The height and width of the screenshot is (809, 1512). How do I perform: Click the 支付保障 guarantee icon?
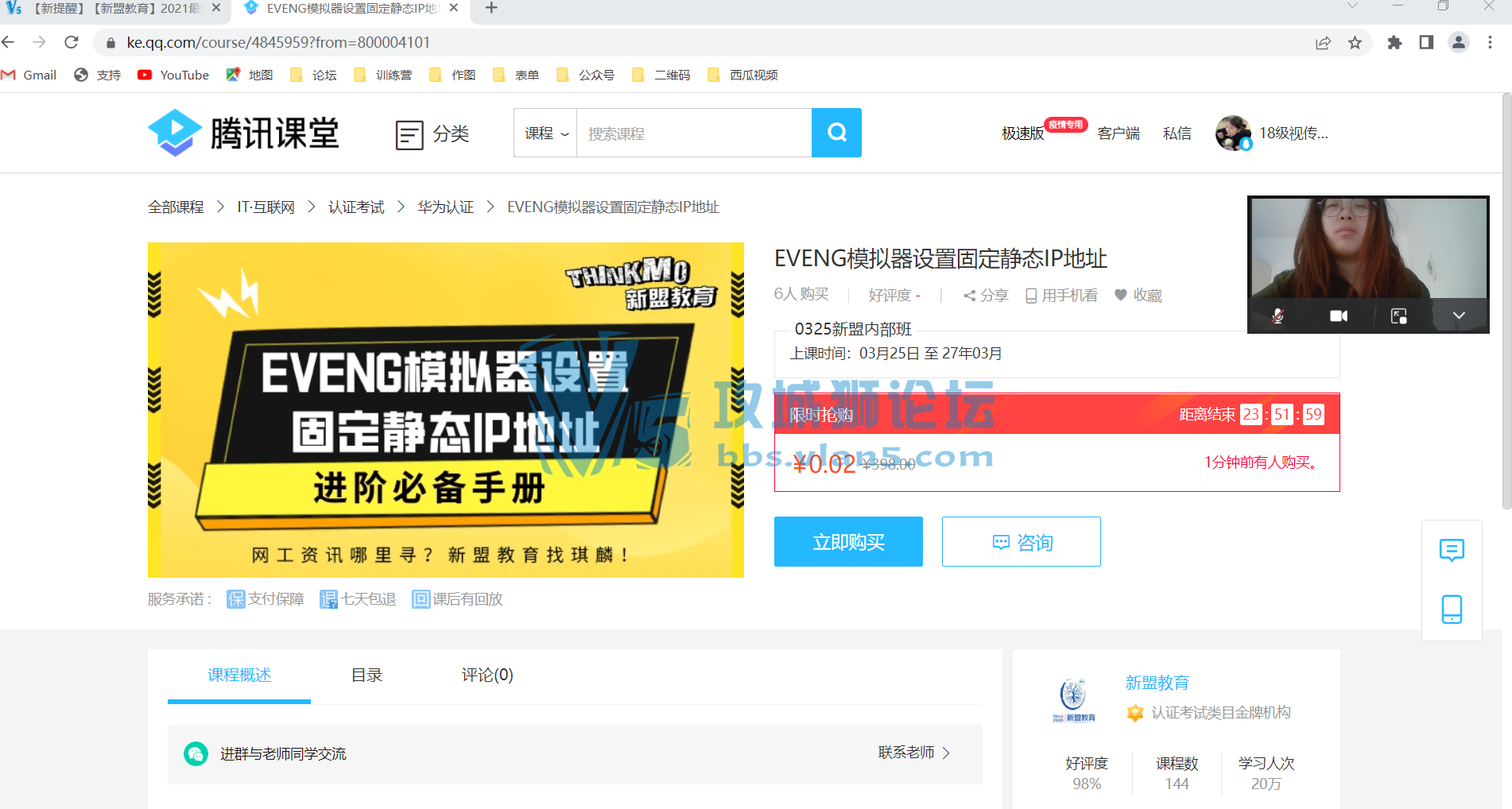pos(236,599)
